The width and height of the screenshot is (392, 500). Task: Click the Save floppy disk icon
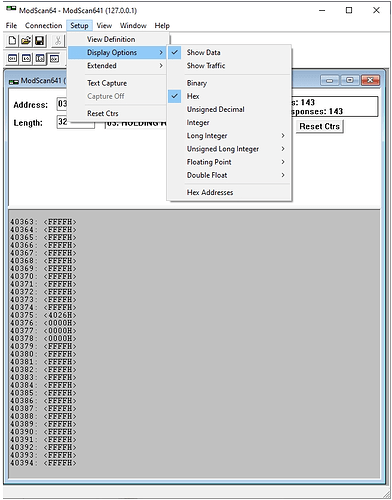pos(39,41)
